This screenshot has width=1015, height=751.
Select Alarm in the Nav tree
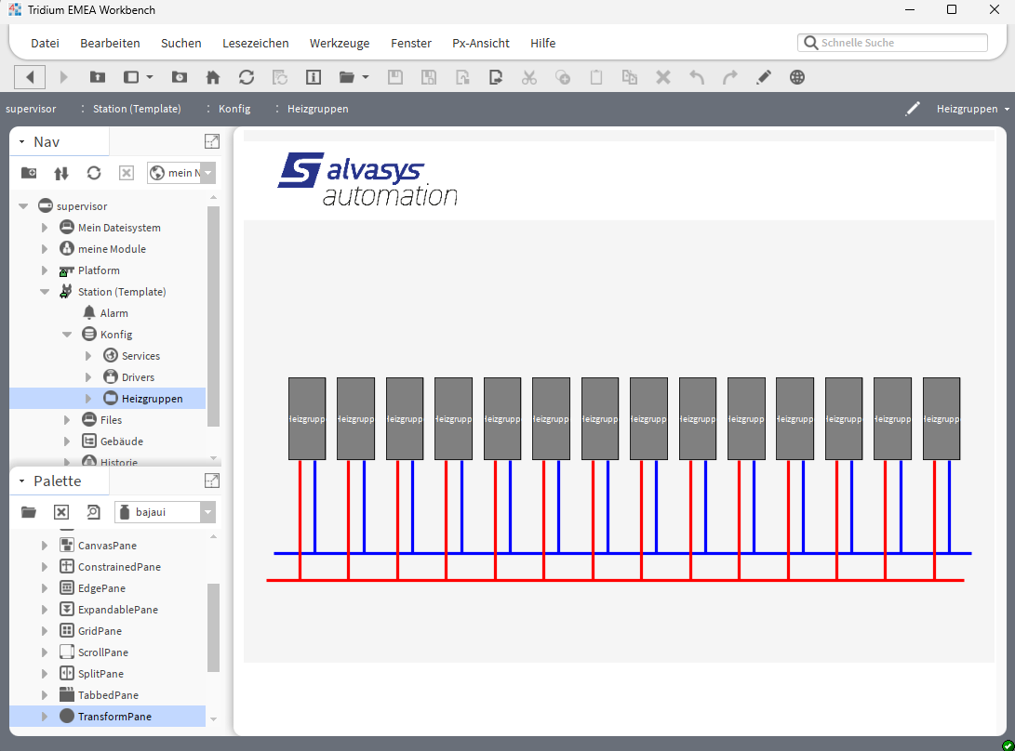point(114,313)
